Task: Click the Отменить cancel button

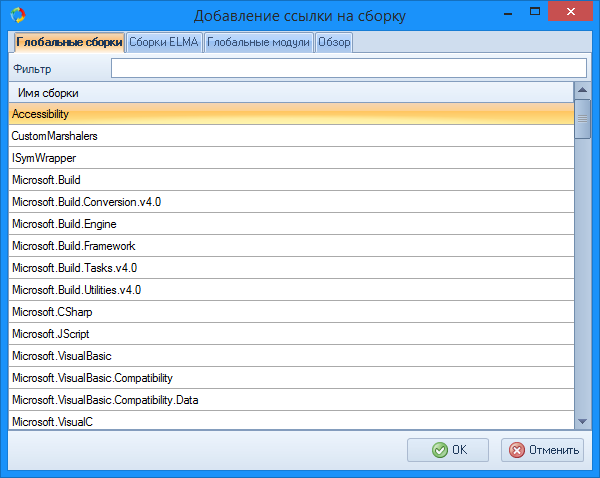Action: pyautogui.click(x=543, y=450)
